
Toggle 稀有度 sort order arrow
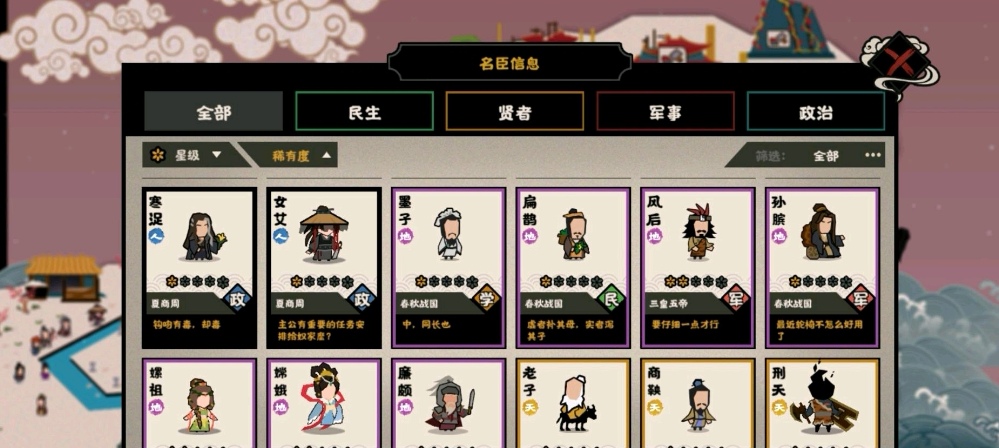coord(326,155)
